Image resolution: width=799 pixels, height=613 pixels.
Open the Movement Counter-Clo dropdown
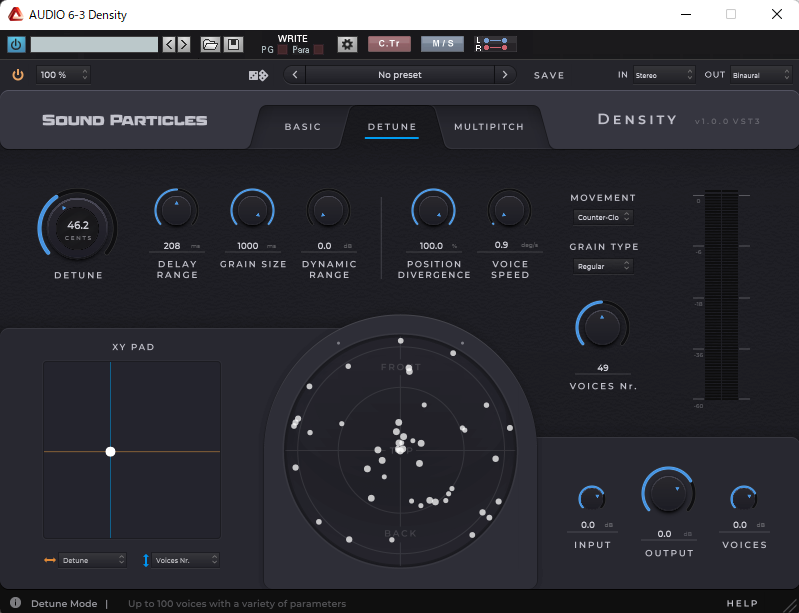pyautogui.click(x=603, y=217)
